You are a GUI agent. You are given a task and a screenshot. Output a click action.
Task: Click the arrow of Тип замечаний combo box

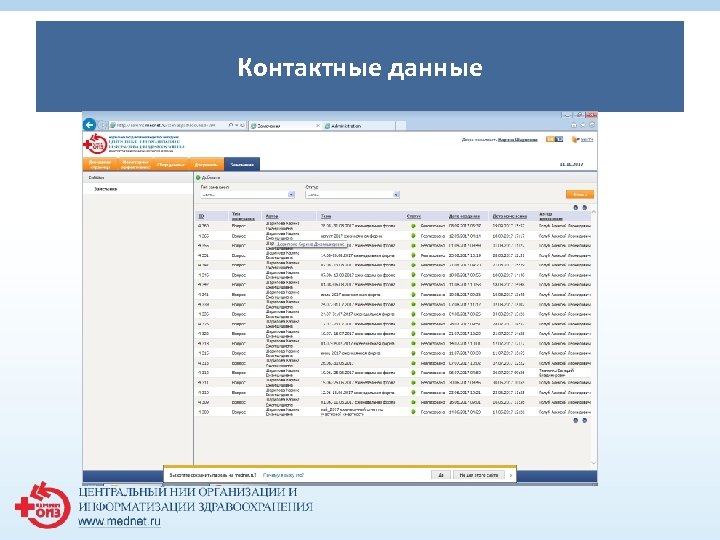pyautogui.click(x=291, y=195)
